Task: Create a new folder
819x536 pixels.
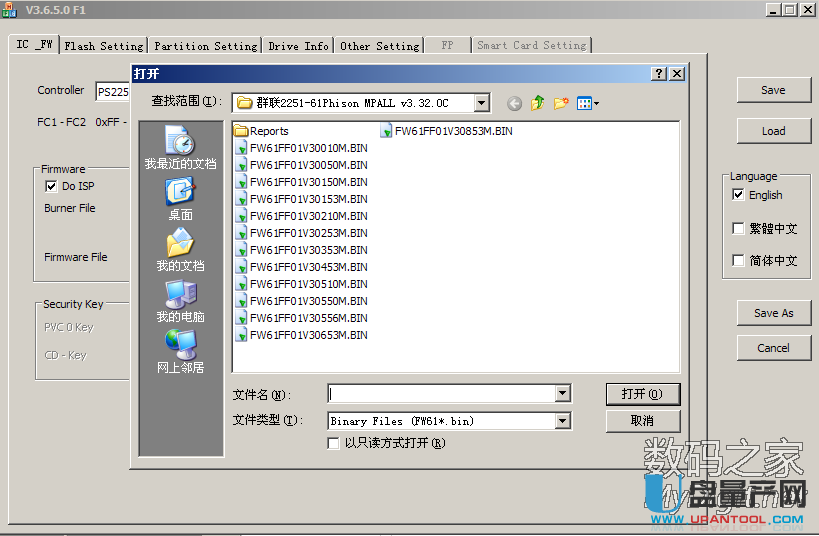Action: point(561,103)
